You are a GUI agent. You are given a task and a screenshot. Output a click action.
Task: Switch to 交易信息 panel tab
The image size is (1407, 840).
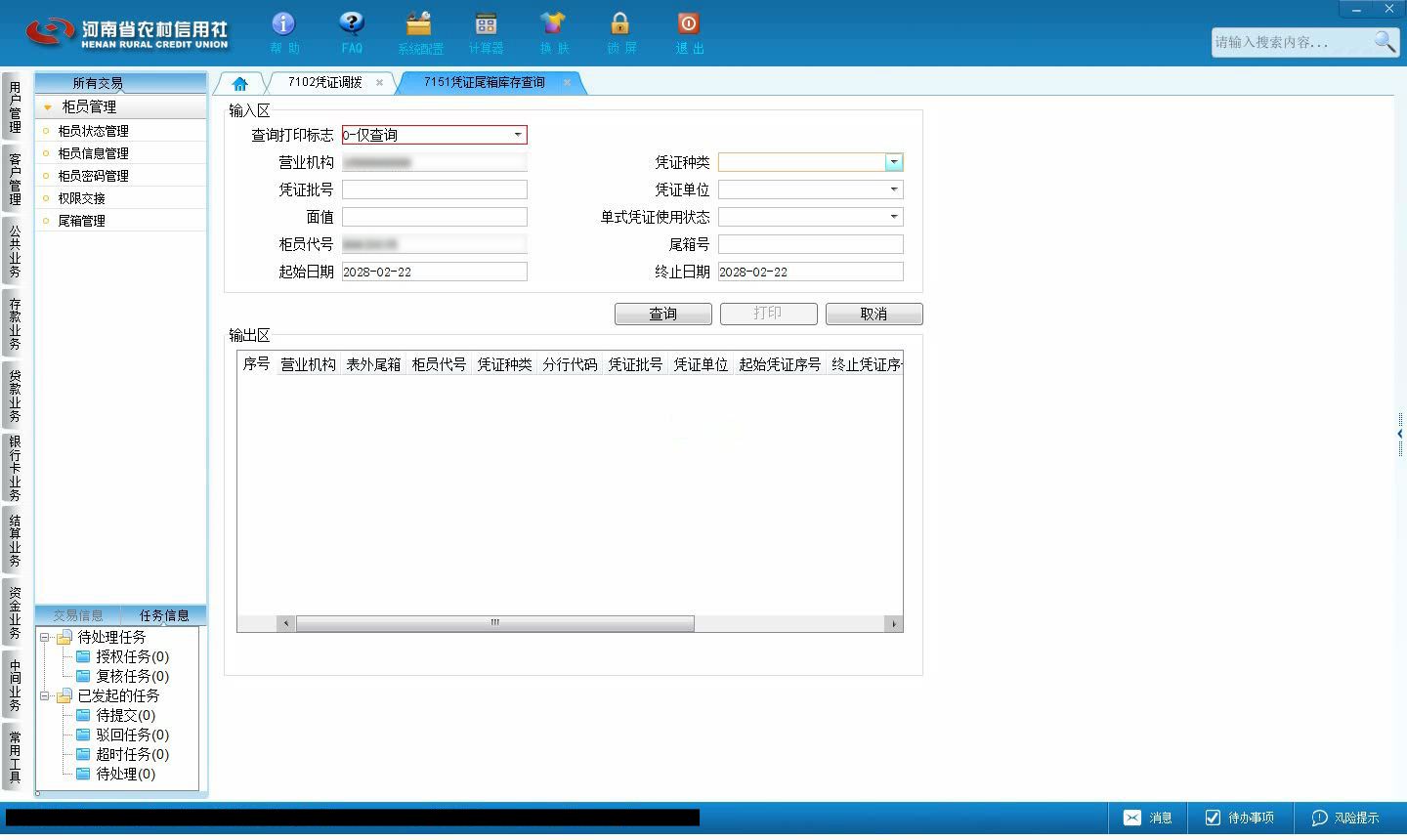pyautogui.click(x=78, y=615)
